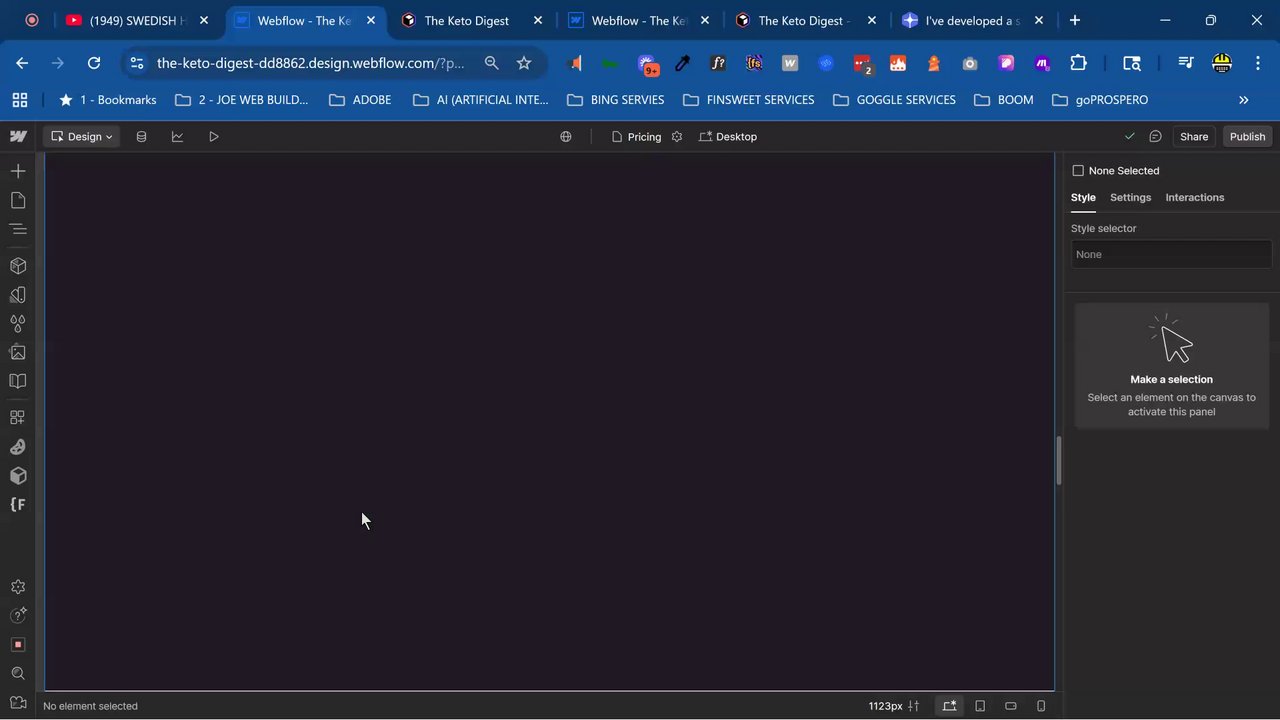Open the Apps panel
This screenshot has width=1280, height=720.
18,418
